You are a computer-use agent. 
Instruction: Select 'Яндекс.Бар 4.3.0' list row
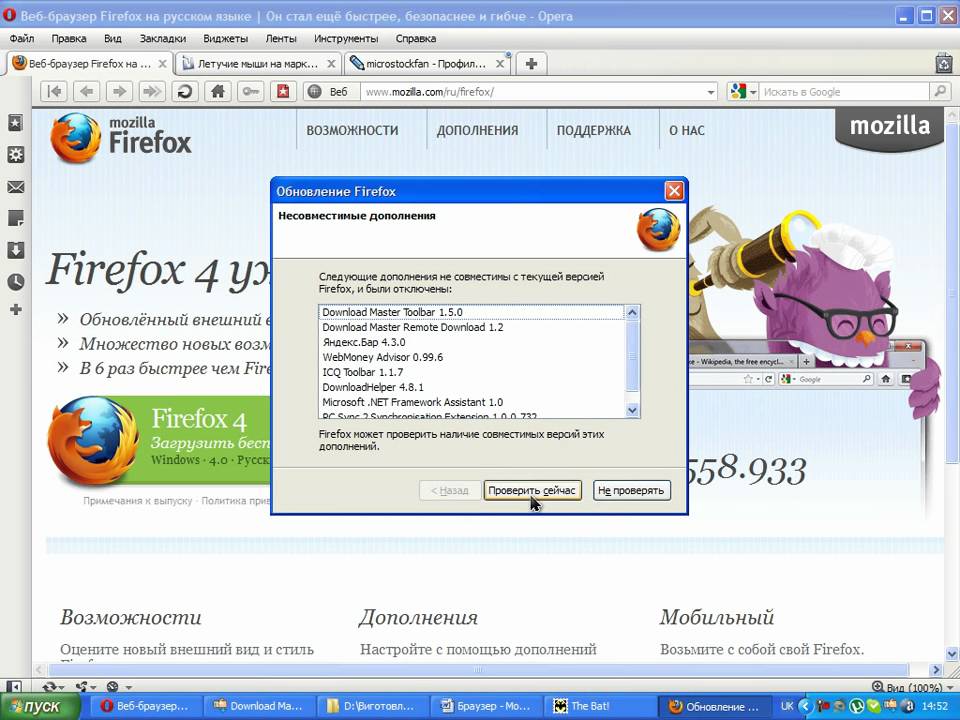tap(471, 342)
